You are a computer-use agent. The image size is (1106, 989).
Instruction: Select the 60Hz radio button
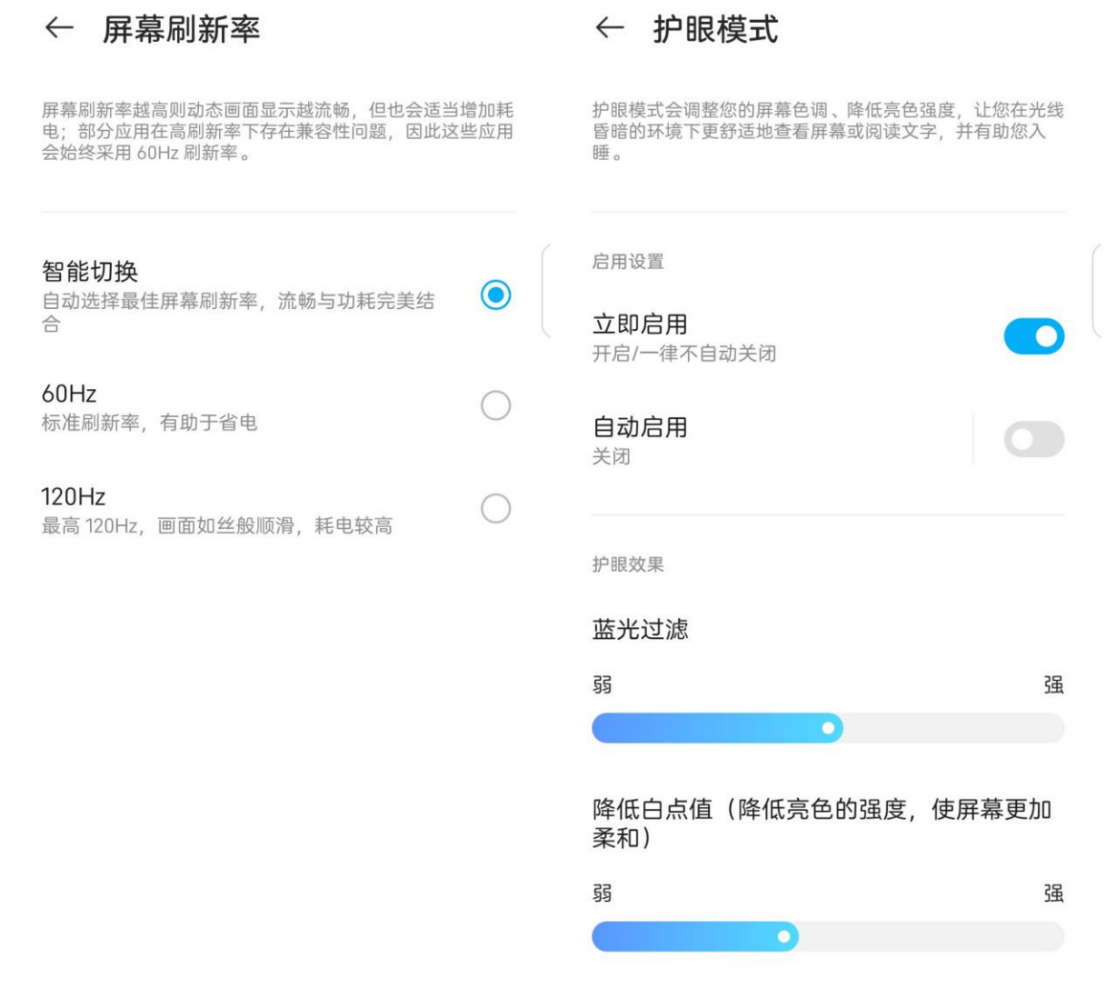[496, 406]
